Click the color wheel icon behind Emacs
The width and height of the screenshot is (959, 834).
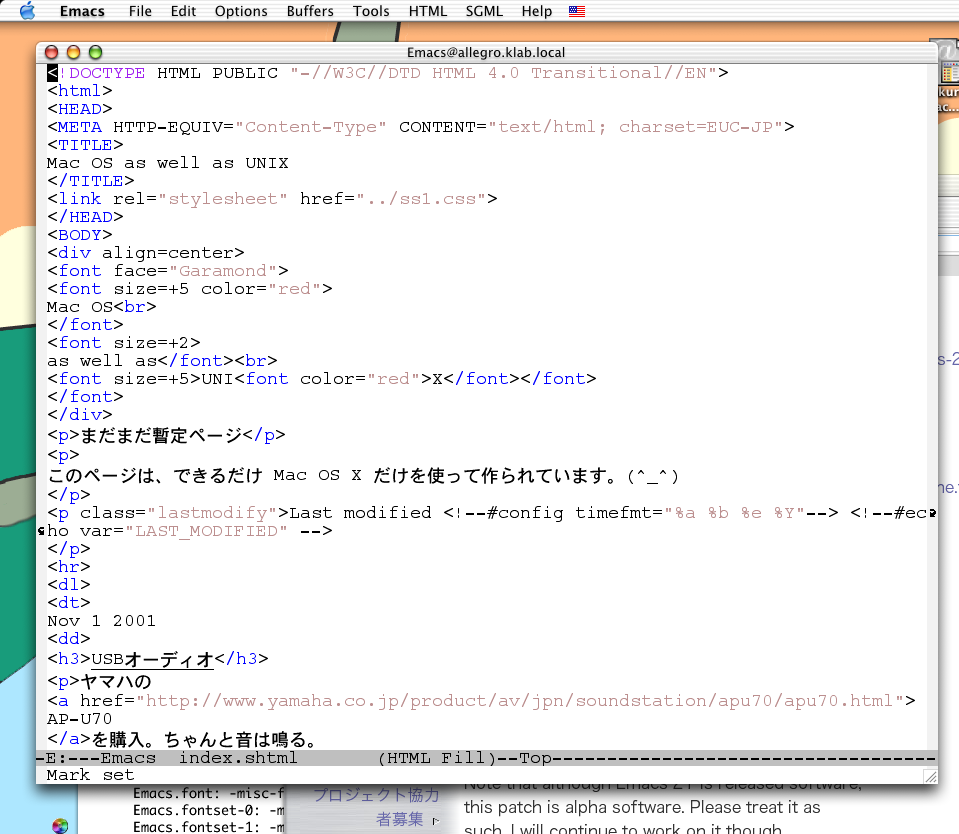coord(60,825)
